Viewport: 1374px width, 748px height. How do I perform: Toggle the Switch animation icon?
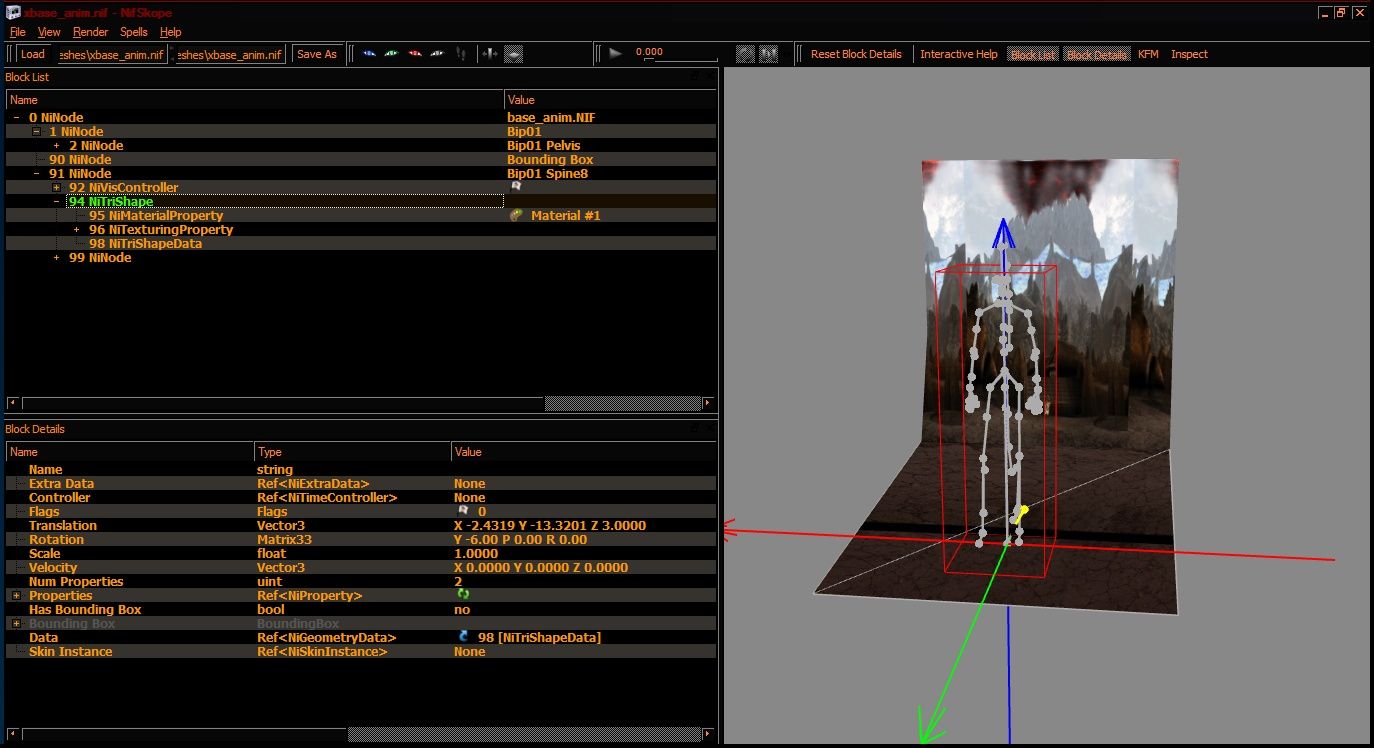pos(769,54)
